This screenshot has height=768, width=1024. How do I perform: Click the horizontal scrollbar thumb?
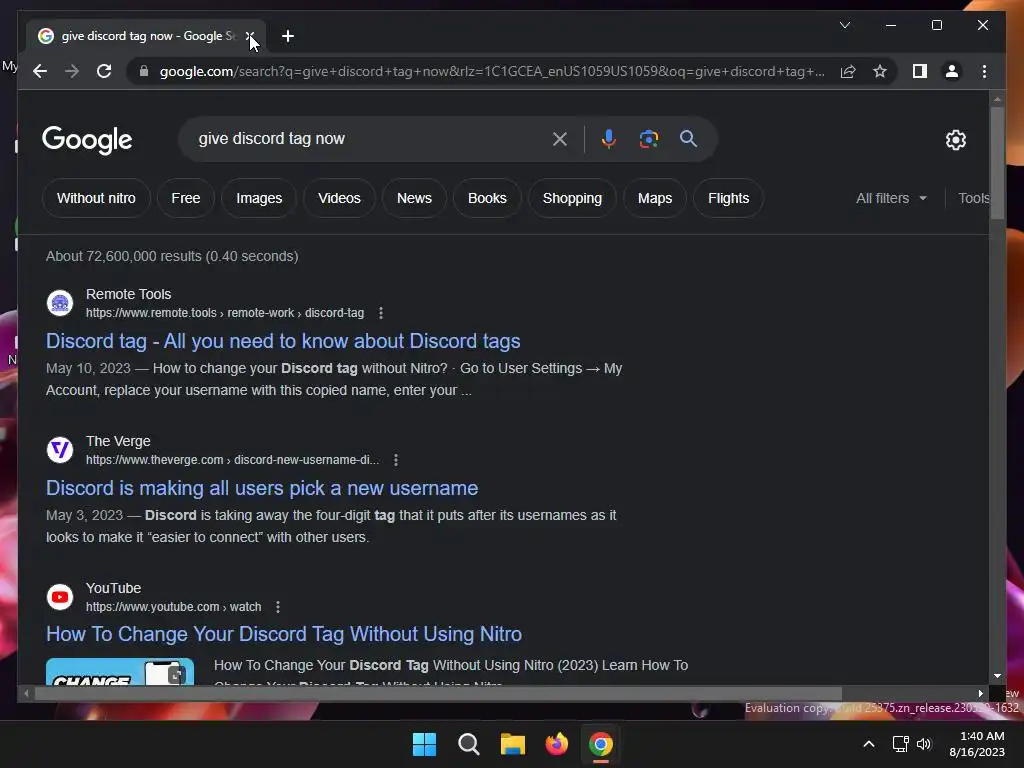438,694
